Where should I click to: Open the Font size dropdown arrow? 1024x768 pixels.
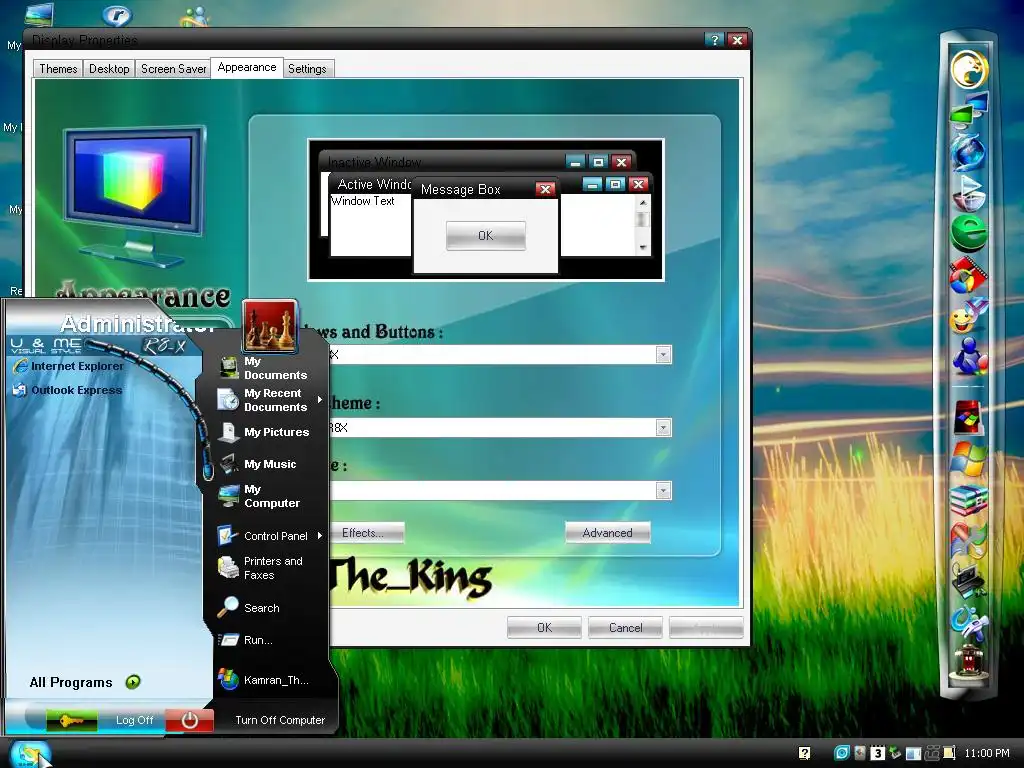coord(663,490)
